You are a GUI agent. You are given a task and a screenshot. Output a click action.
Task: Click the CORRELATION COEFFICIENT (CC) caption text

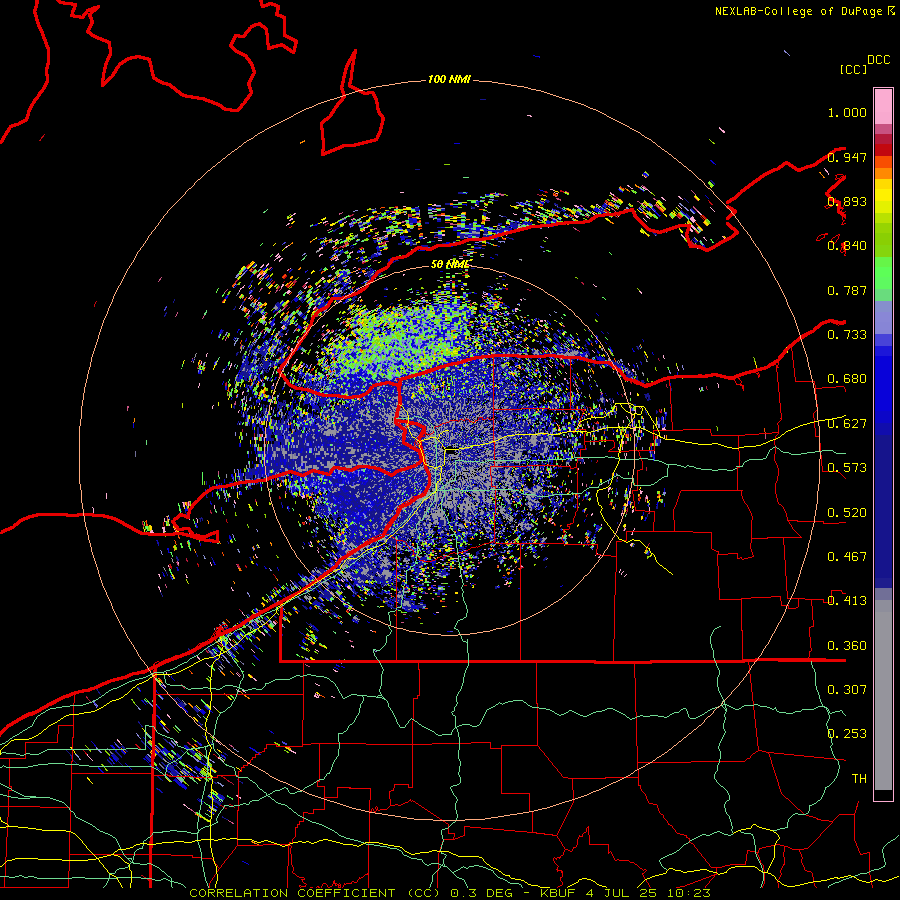(315, 893)
